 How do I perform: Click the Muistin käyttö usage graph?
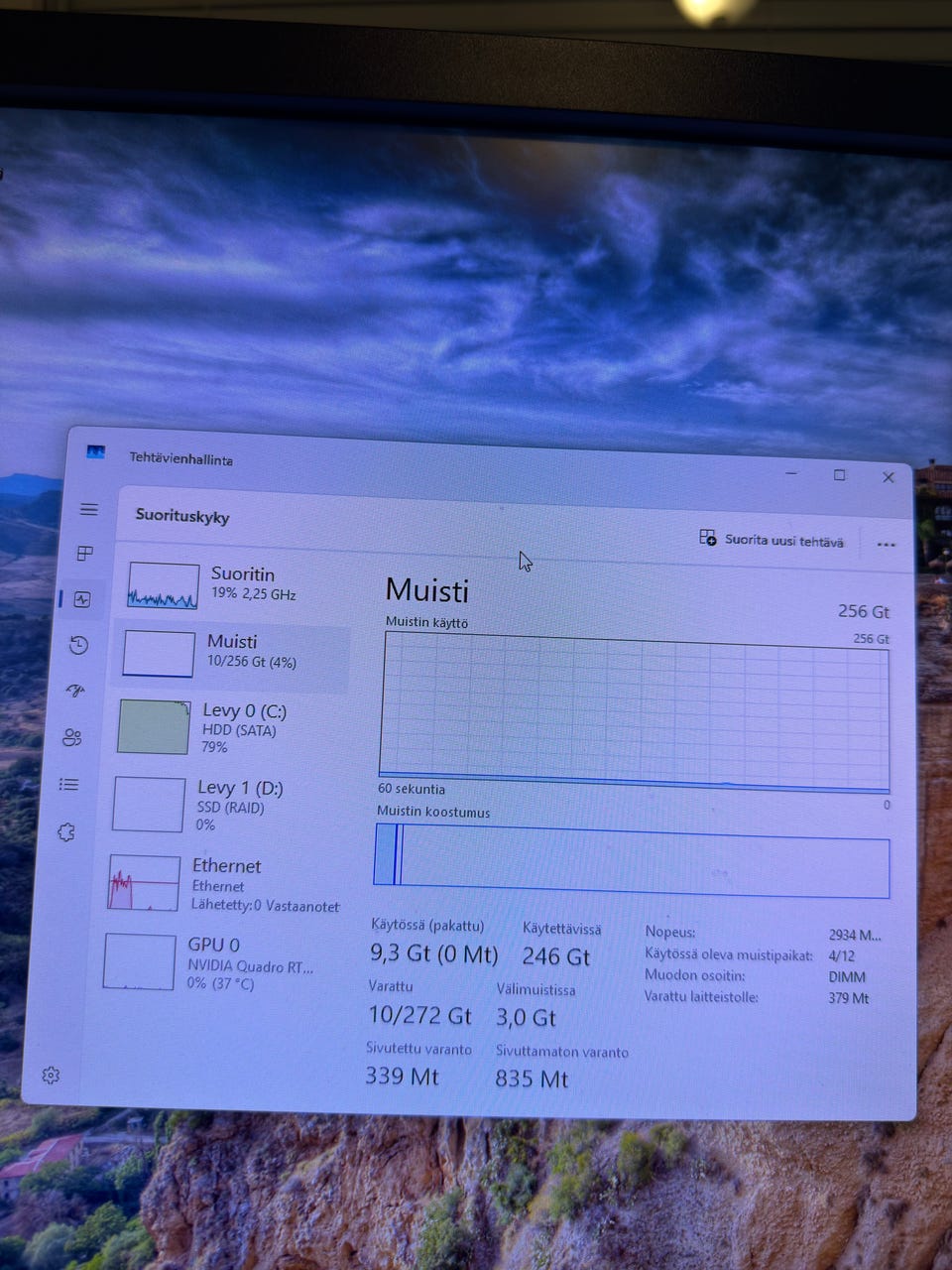(x=635, y=710)
